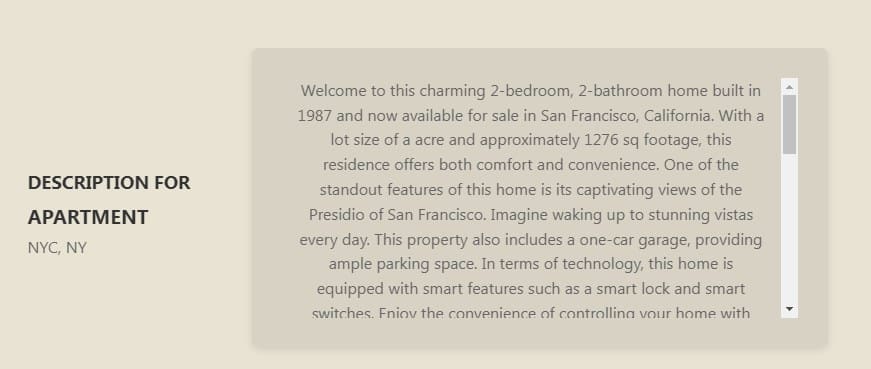
Task: Click the empty scrollbar track below the thumb
Action: coord(789,227)
